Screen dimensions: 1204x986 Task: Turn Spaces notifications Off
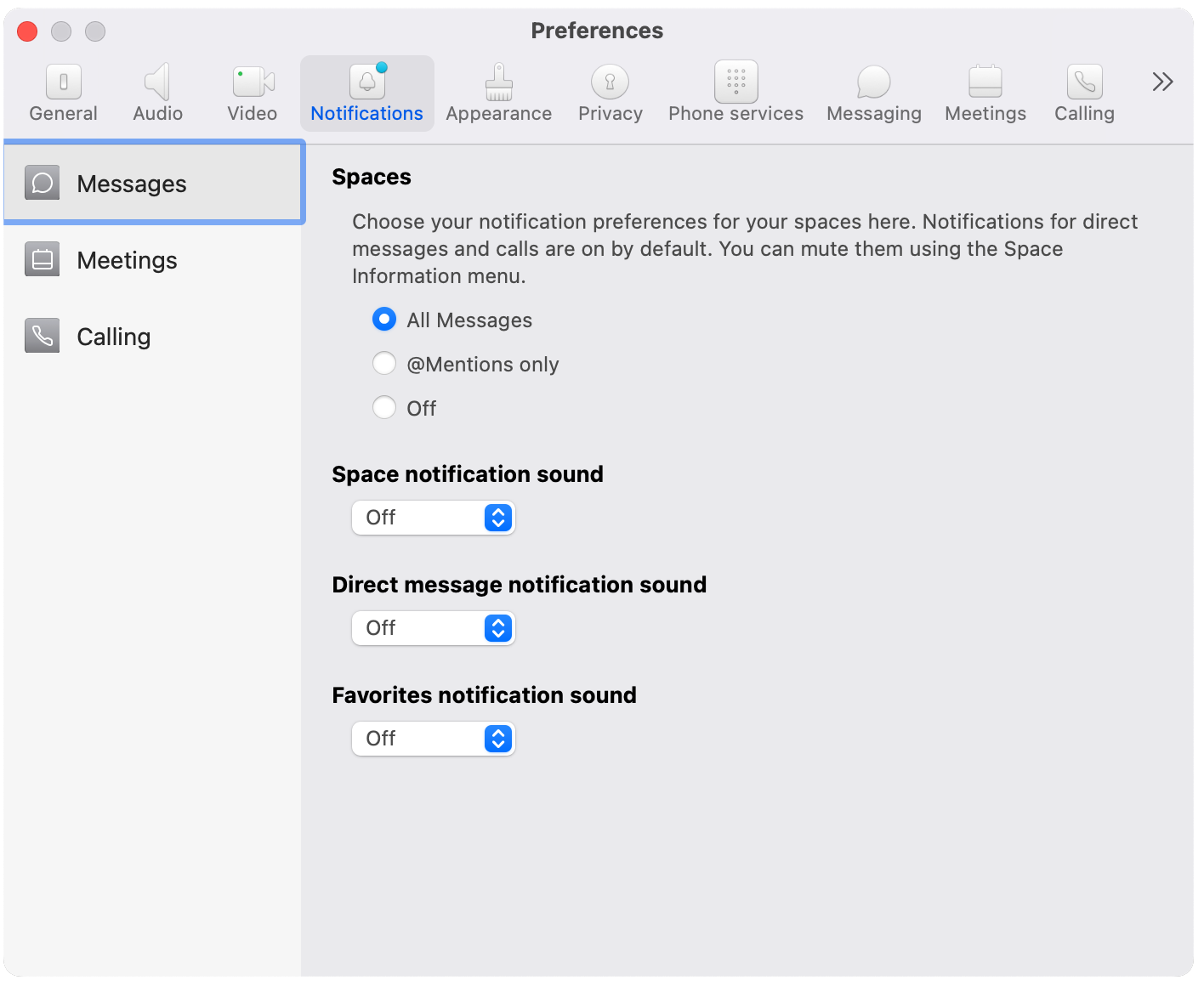[x=384, y=407]
